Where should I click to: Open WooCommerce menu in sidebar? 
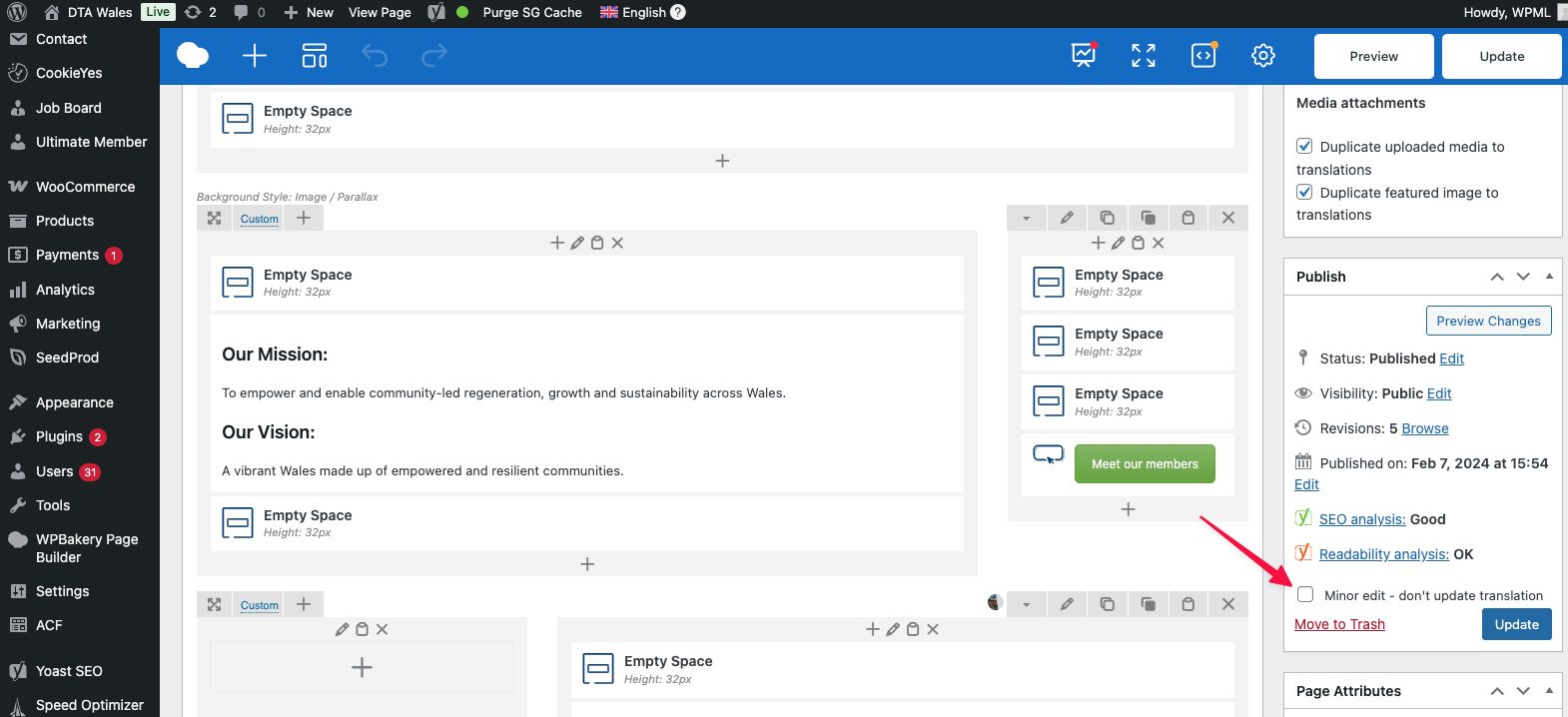tap(85, 187)
